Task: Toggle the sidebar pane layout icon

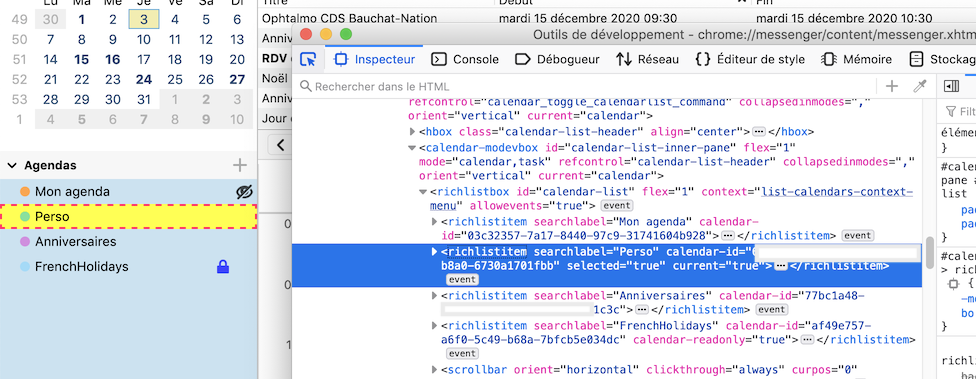Action: [951, 87]
